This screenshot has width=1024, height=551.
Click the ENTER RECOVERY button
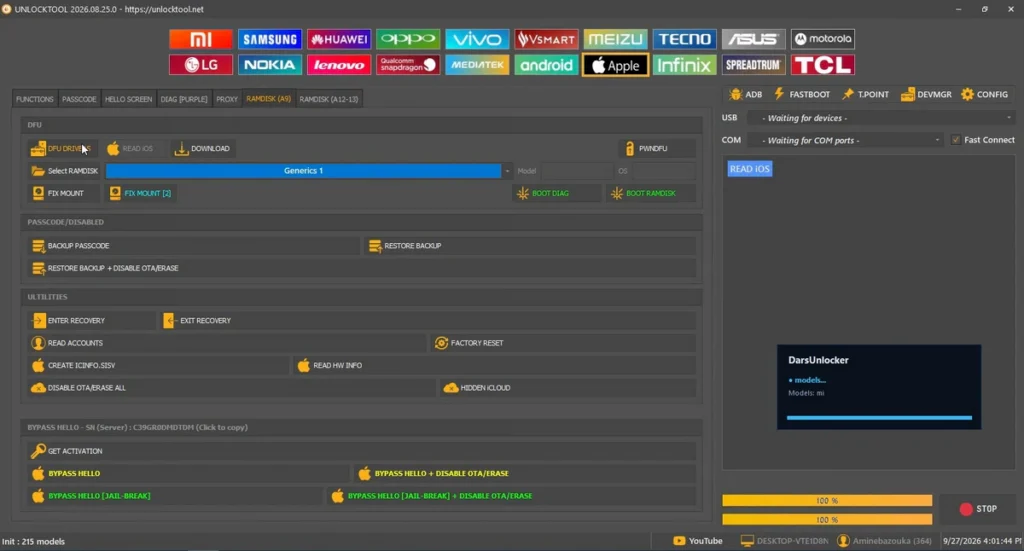(x=91, y=321)
